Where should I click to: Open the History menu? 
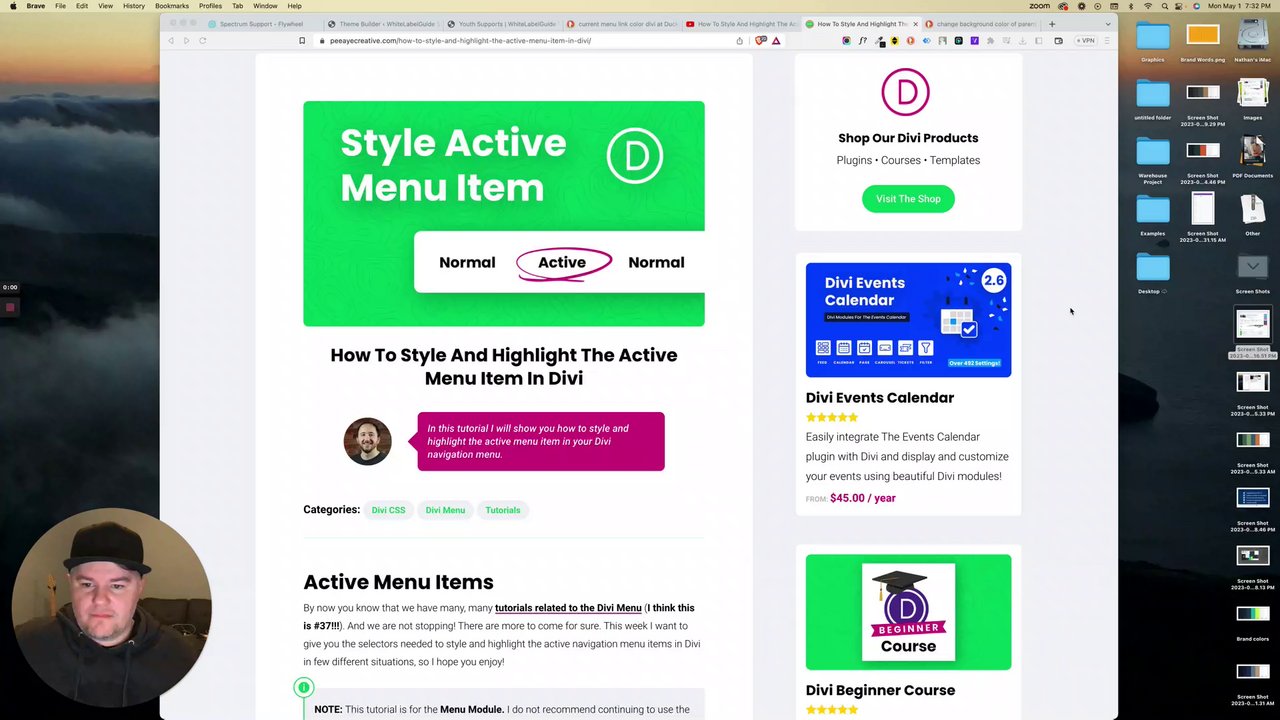[x=133, y=6]
